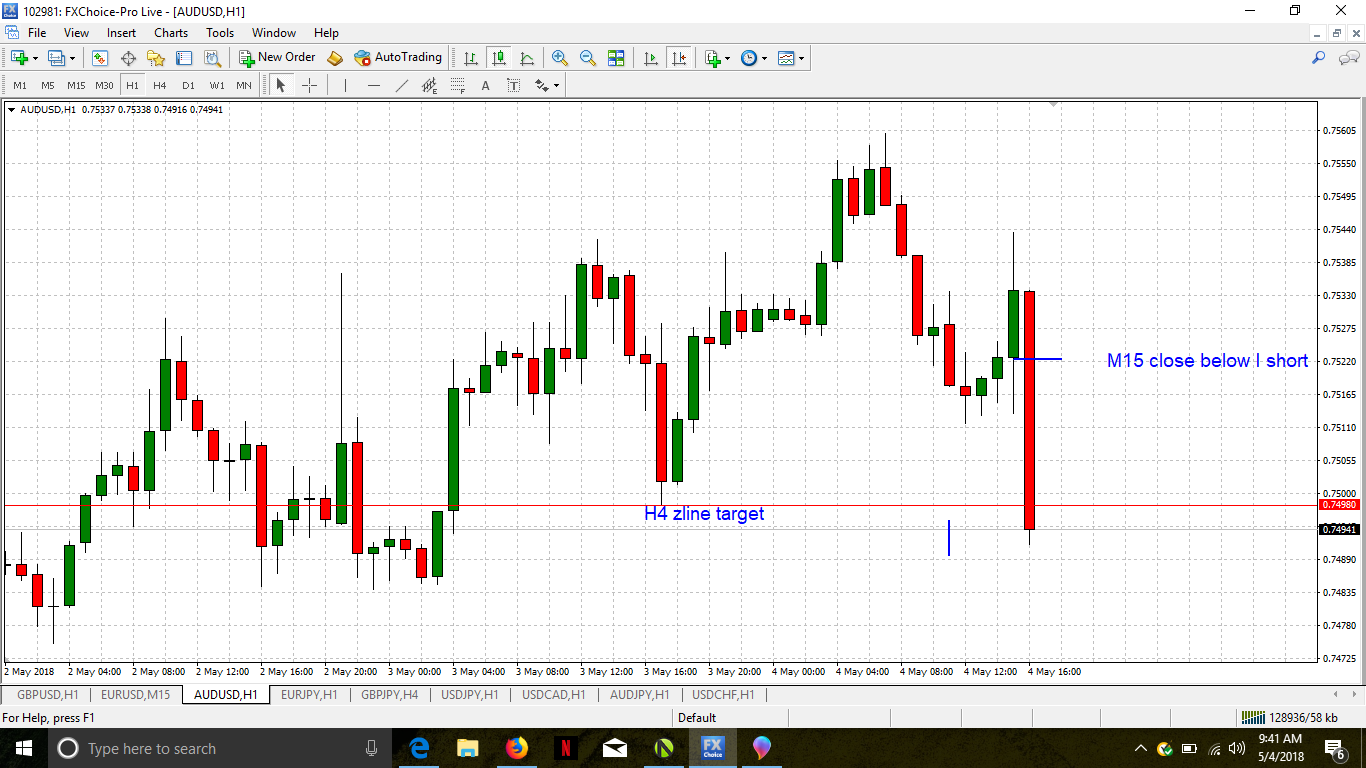Switch chart to Bar Chart mode
Screen dimensions: 1366x768
point(470,58)
